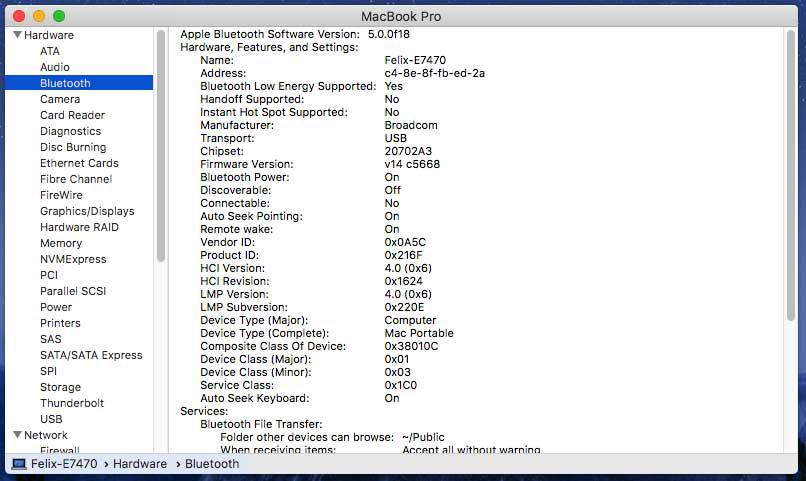Select the Bluetooth address value text
Viewport: 806px width, 481px height.
pyautogui.click(x=434, y=73)
